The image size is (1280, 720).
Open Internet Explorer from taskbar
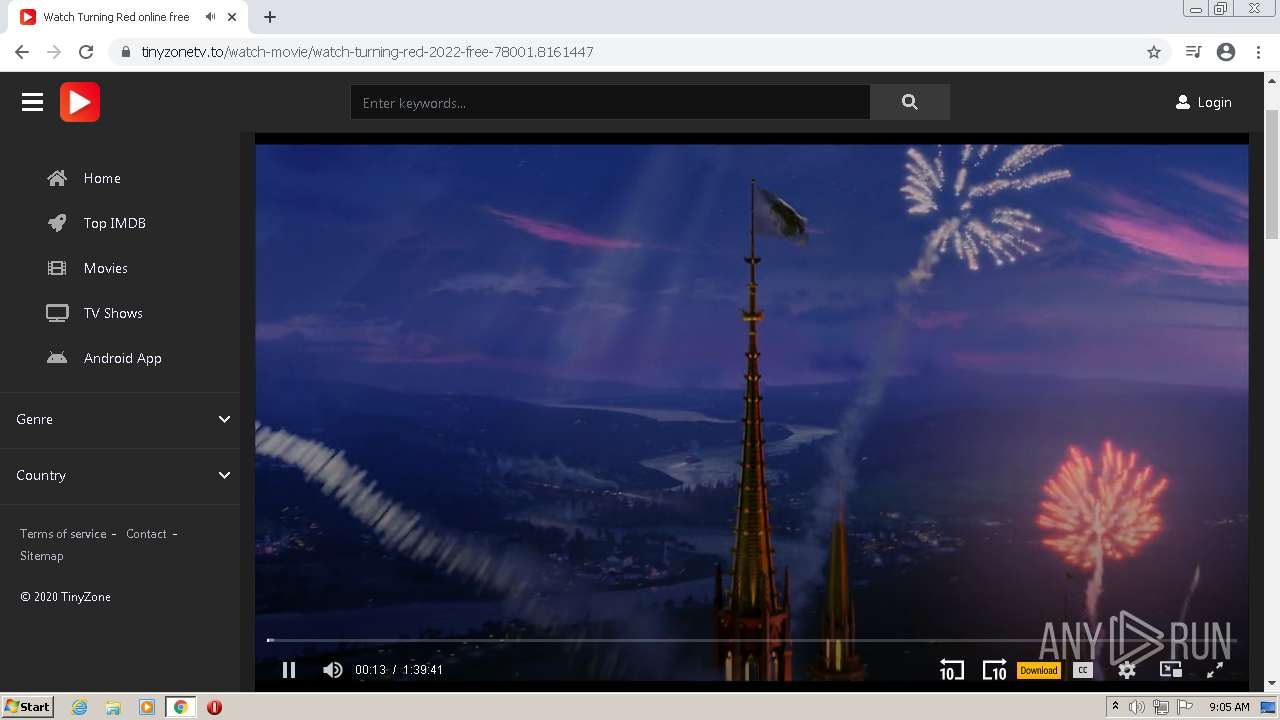tap(79, 707)
